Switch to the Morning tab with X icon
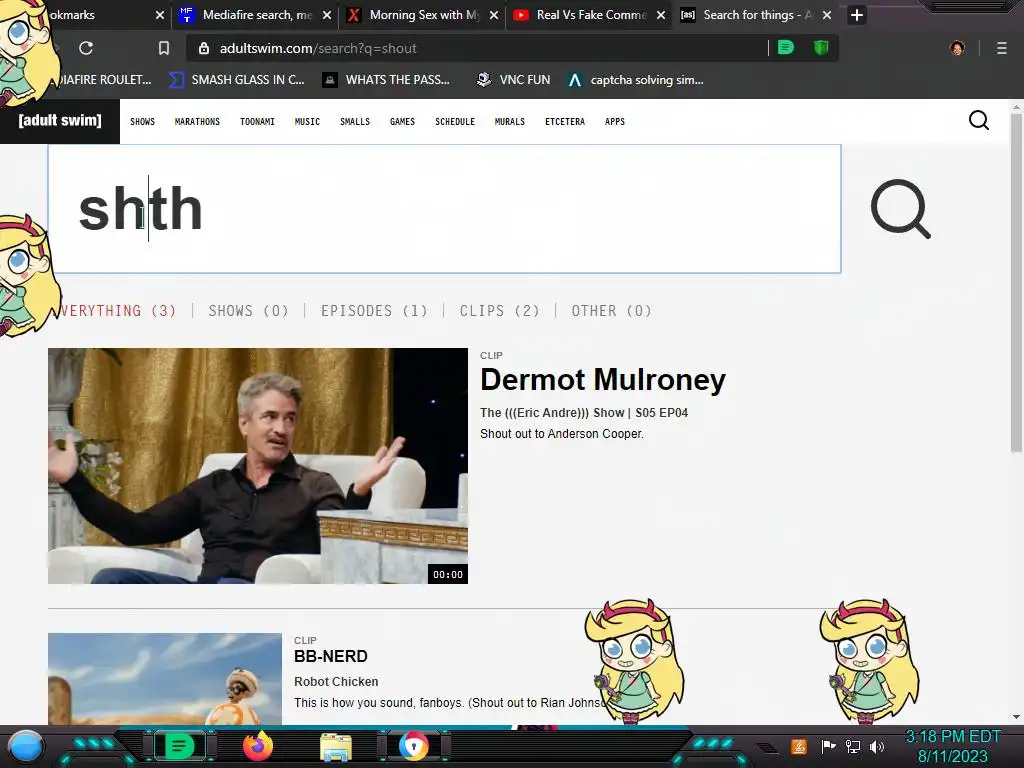This screenshot has width=1024, height=768. coord(422,15)
